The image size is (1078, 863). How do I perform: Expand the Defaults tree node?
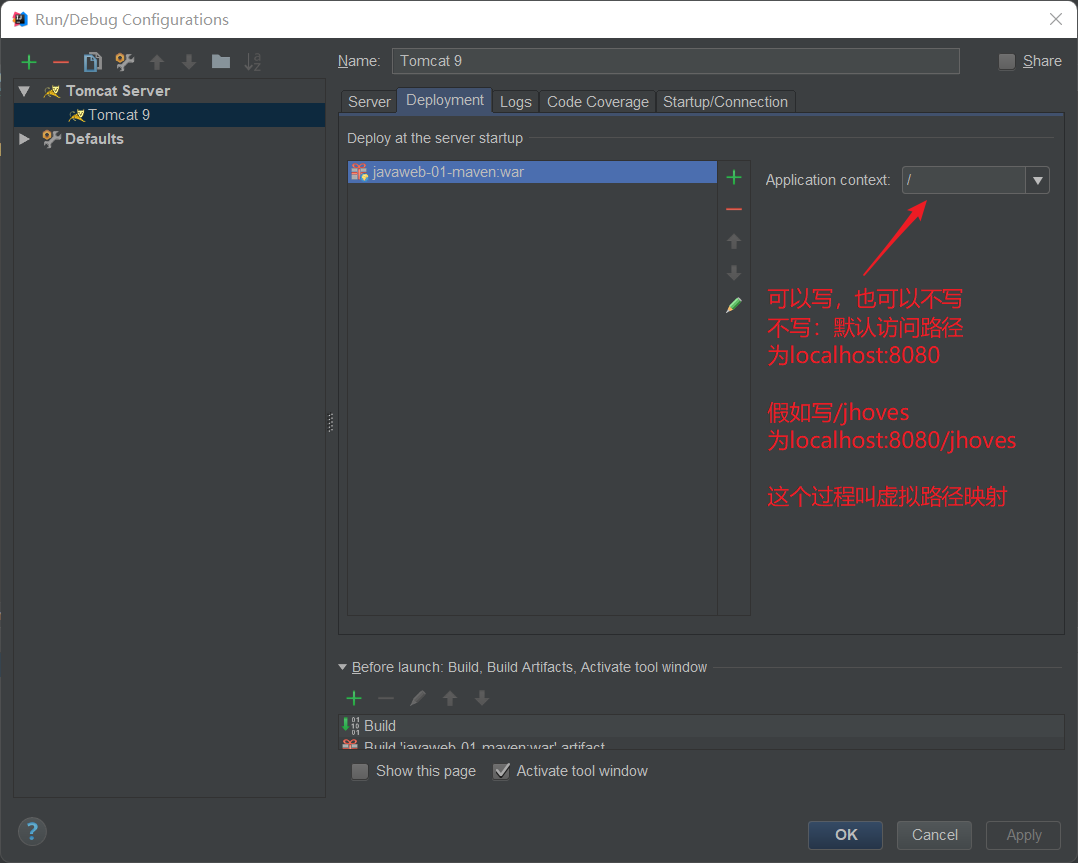pos(24,139)
